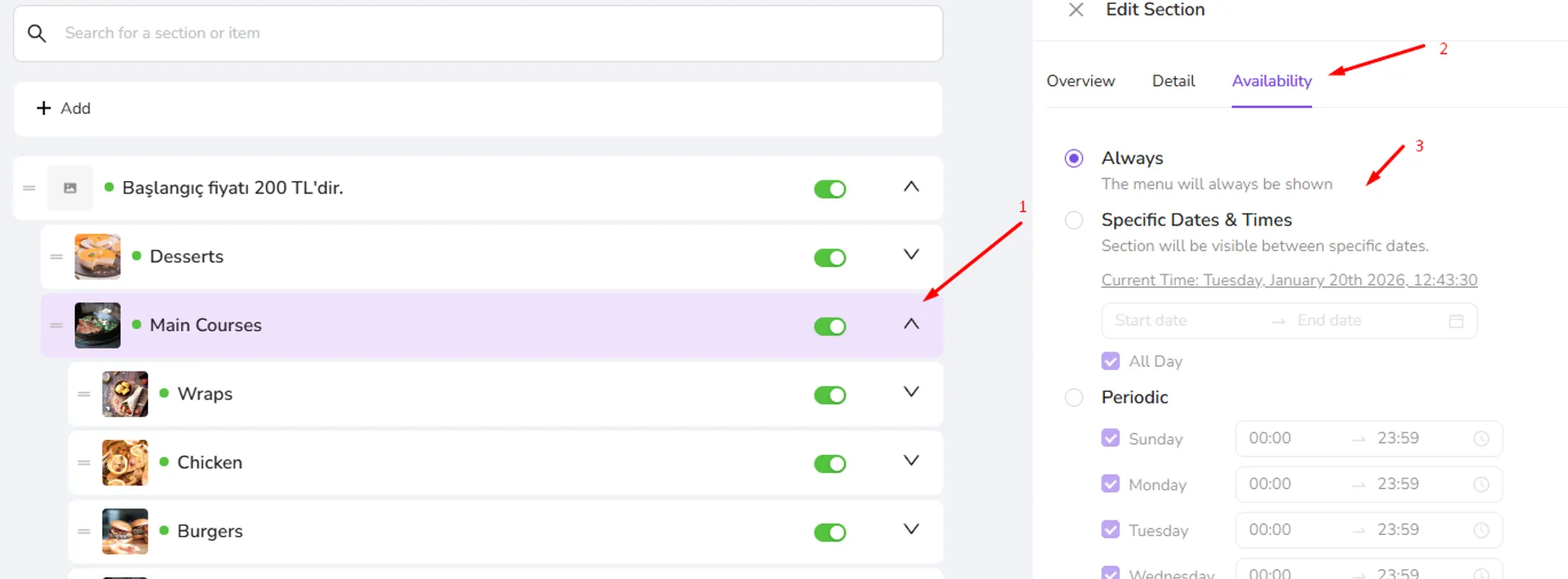Expand the Desserts section chevron
Image resolution: width=1568 pixels, height=579 pixels.
coord(911,255)
